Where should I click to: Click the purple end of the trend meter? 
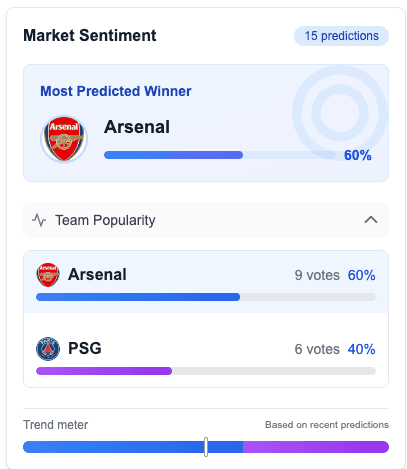[316, 447]
